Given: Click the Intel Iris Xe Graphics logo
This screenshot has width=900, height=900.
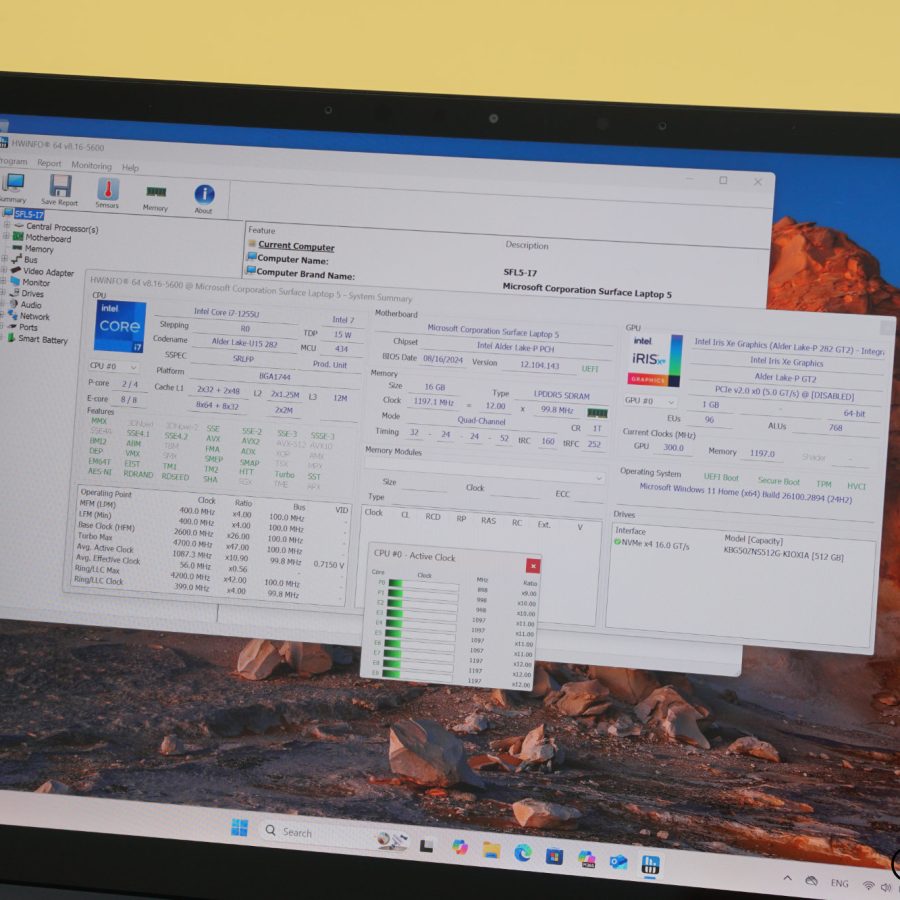Looking at the screenshot, I should coord(654,360).
